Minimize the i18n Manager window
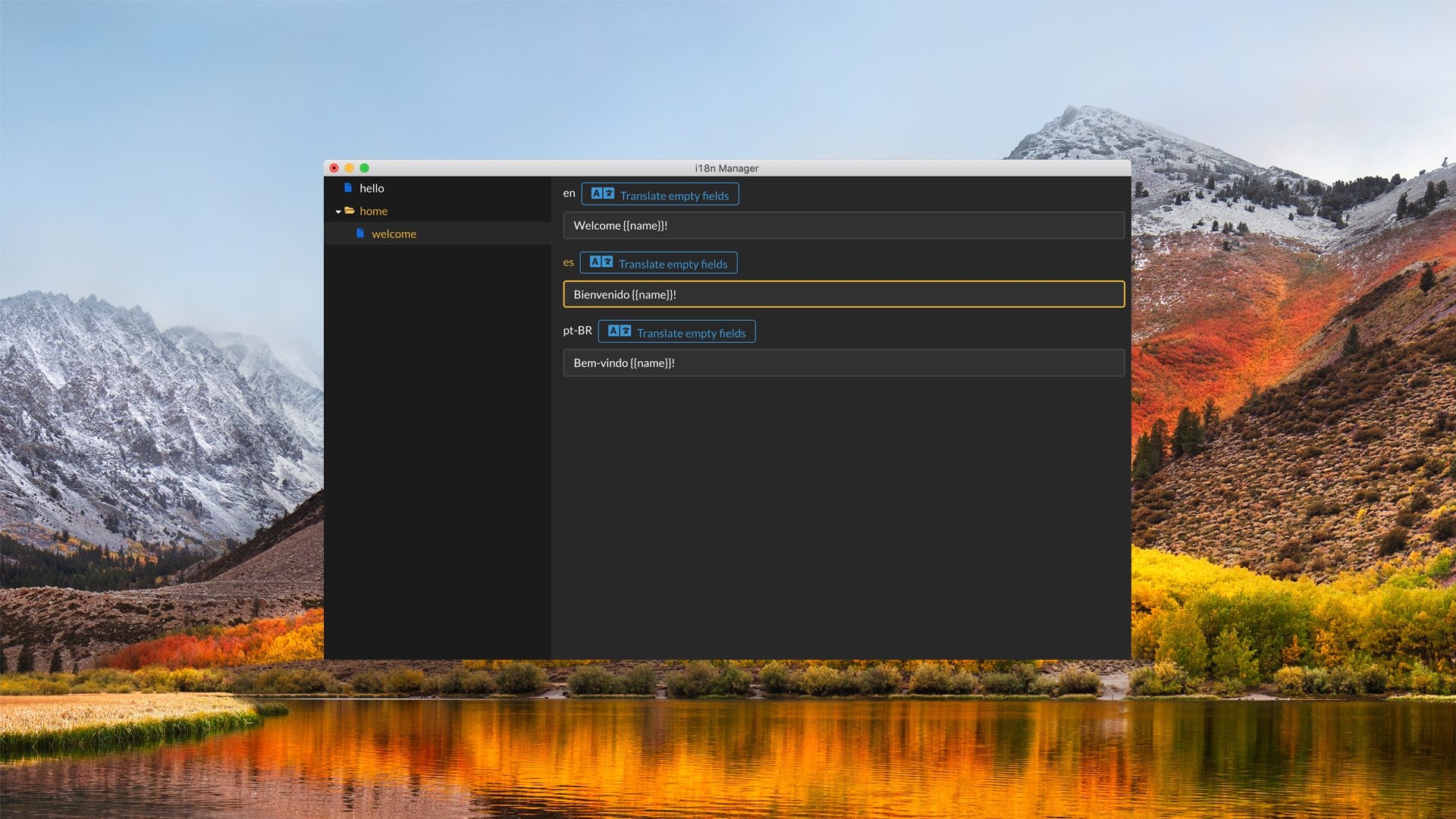The image size is (1456, 819). tap(349, 168)
